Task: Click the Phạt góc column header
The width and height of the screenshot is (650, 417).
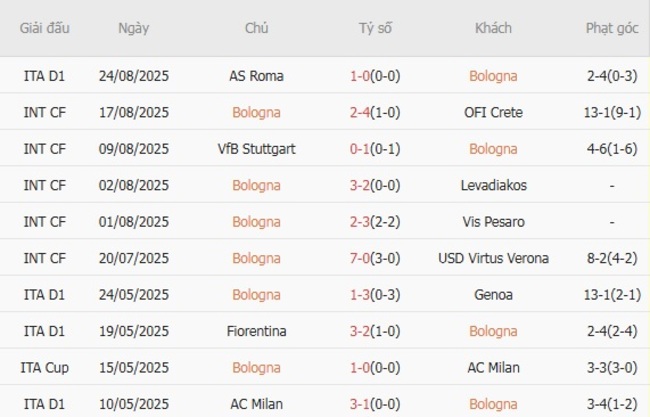Action: [611, 29]
